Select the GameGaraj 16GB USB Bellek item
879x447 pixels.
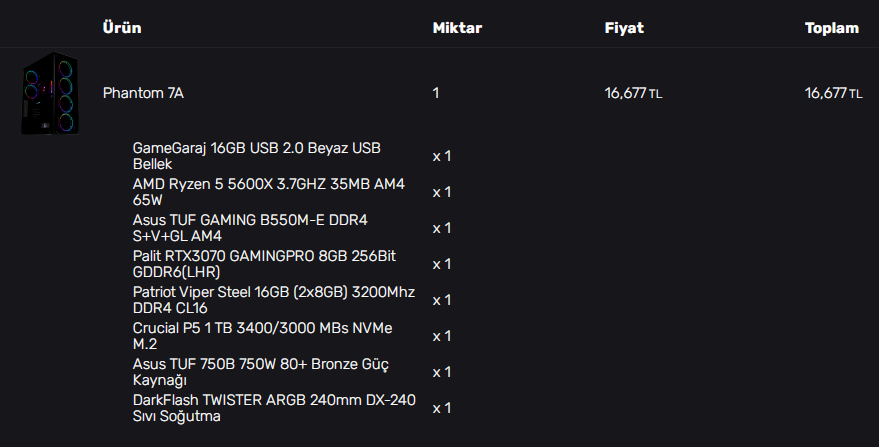pos(256,156)
